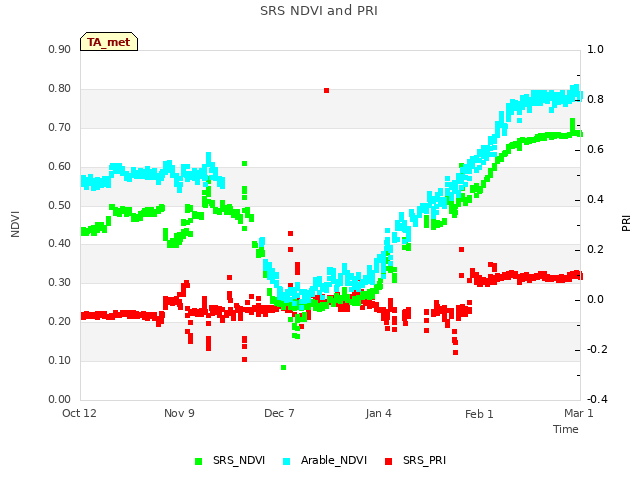
Task: Click the Arable_NDVI legend label
Action: click(334, 460)
